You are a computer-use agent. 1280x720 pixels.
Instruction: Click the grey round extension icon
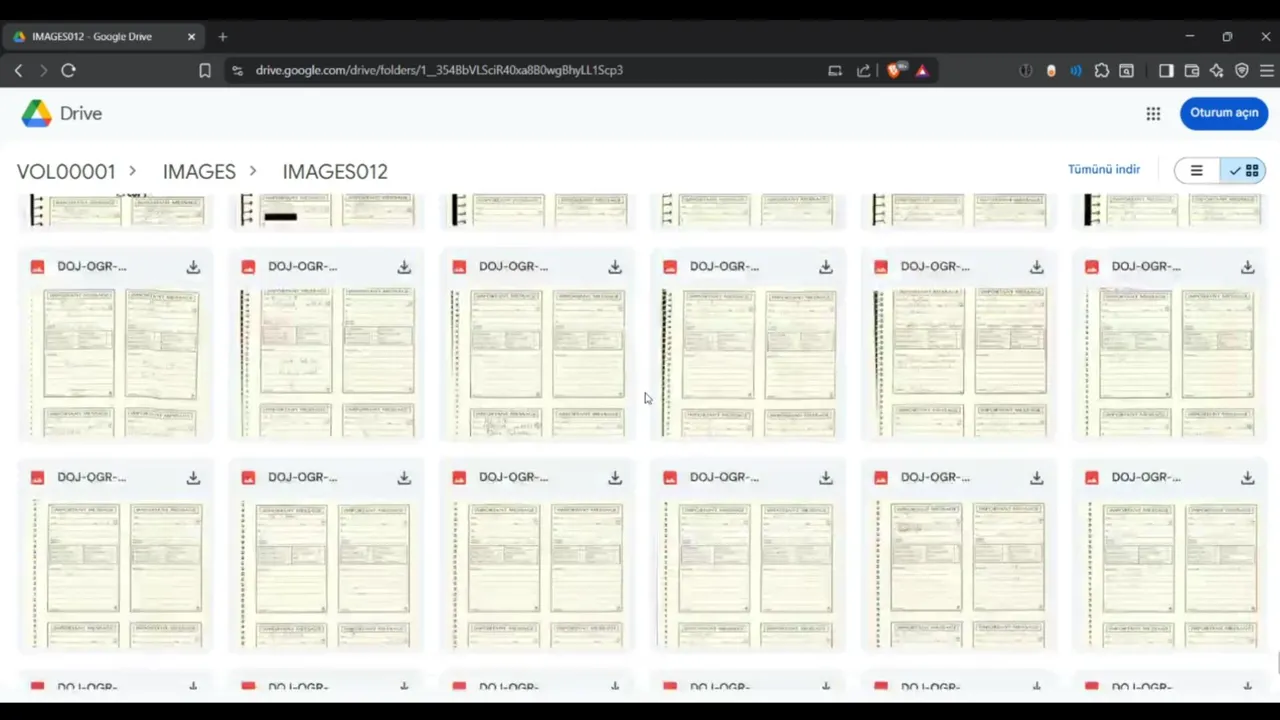[x=1026, y=70]
